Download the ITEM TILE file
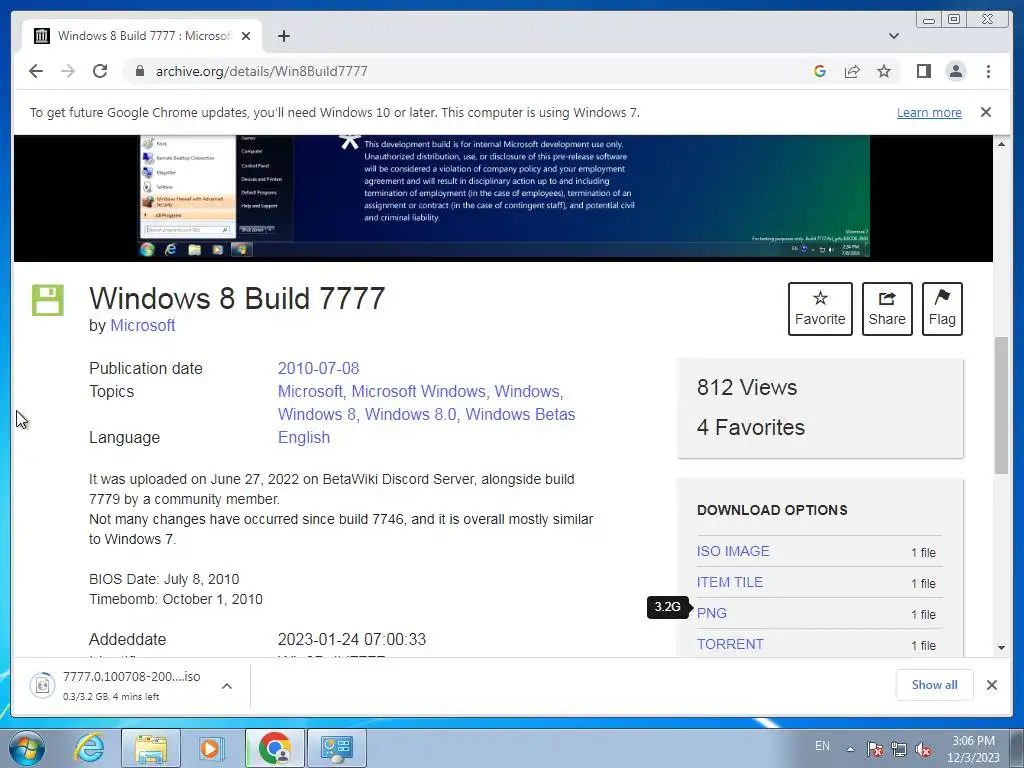Screen dimensions: 1024x768 pos(729,582)
